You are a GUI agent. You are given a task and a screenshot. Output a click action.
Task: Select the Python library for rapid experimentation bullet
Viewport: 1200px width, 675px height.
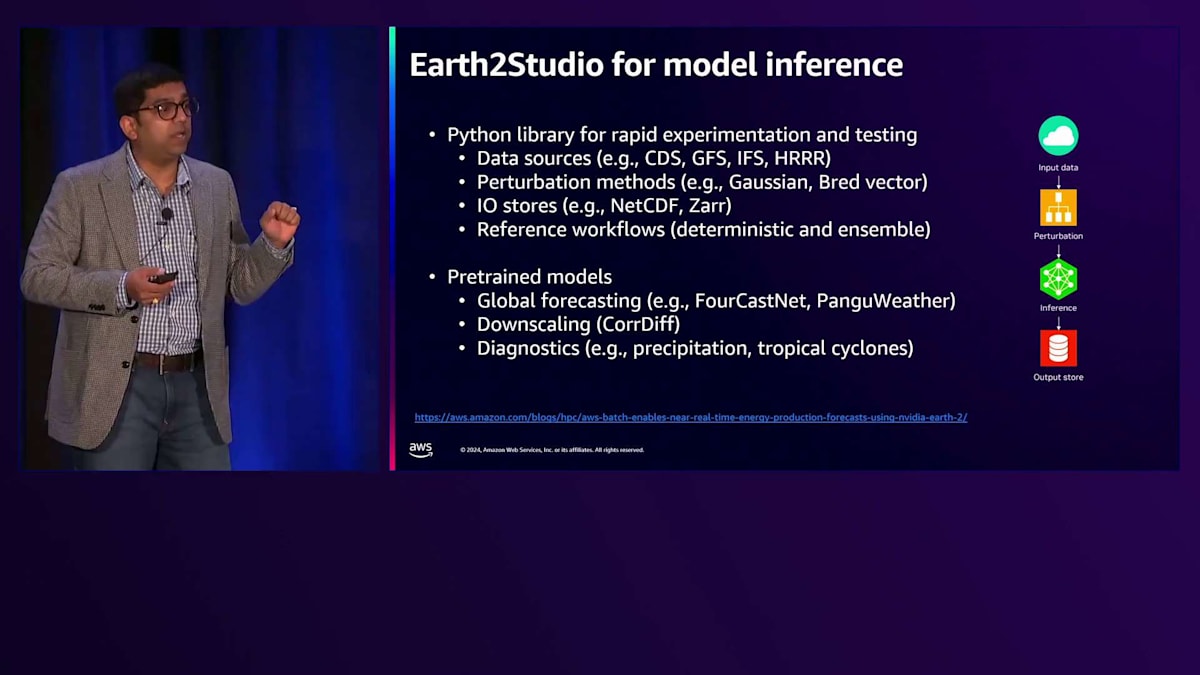[682, 135]
